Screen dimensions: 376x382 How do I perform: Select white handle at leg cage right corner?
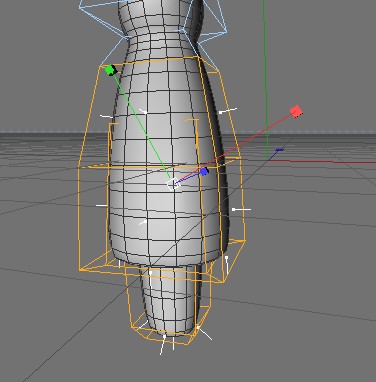click(204, 333)
